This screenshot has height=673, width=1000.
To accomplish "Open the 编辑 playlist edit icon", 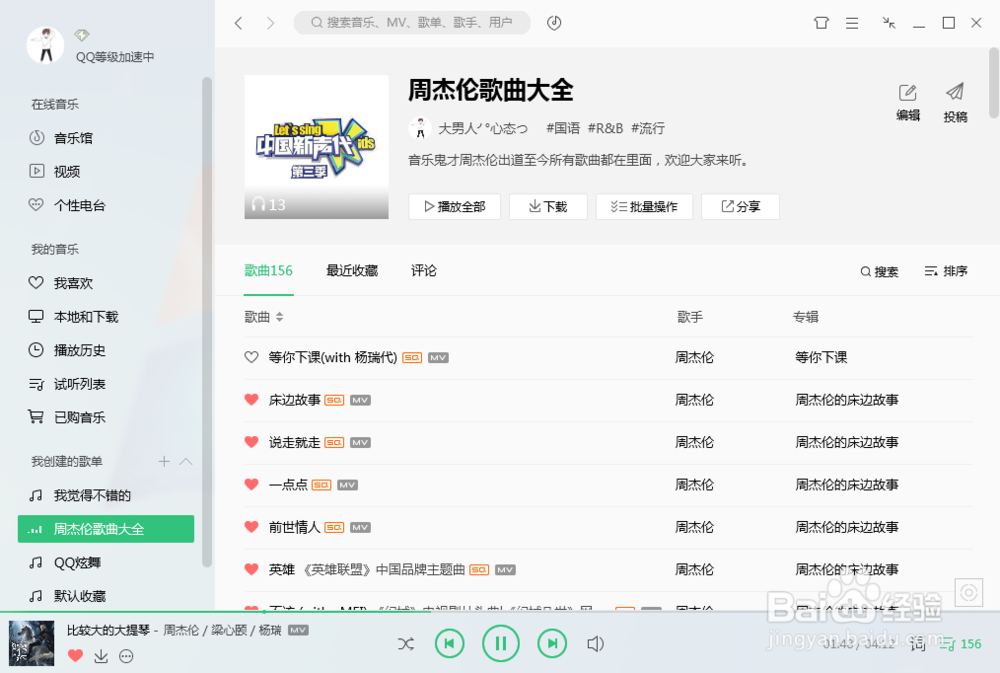I will coord(908,90).
